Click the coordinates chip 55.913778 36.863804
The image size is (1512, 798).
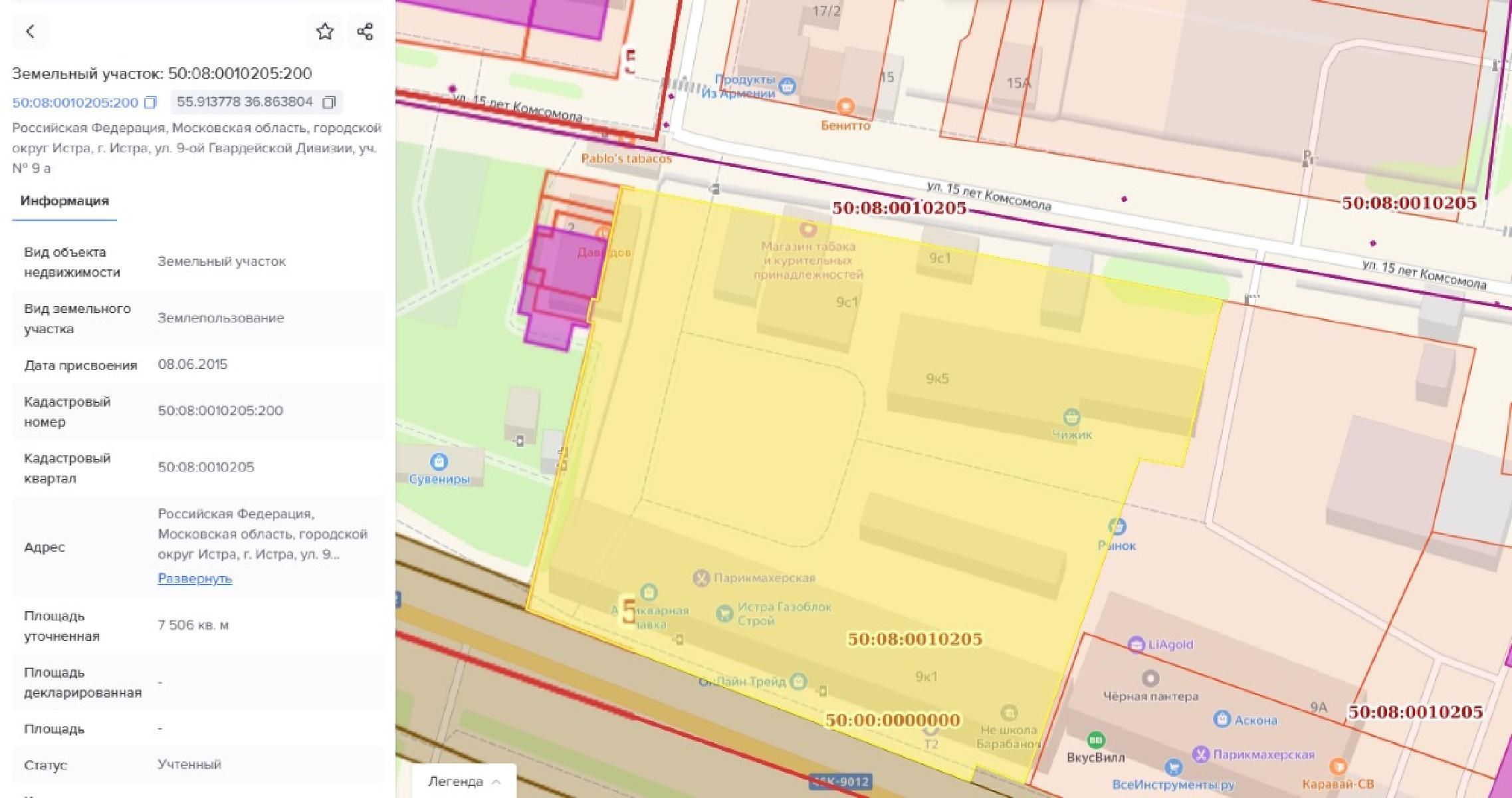coord(245,102)
